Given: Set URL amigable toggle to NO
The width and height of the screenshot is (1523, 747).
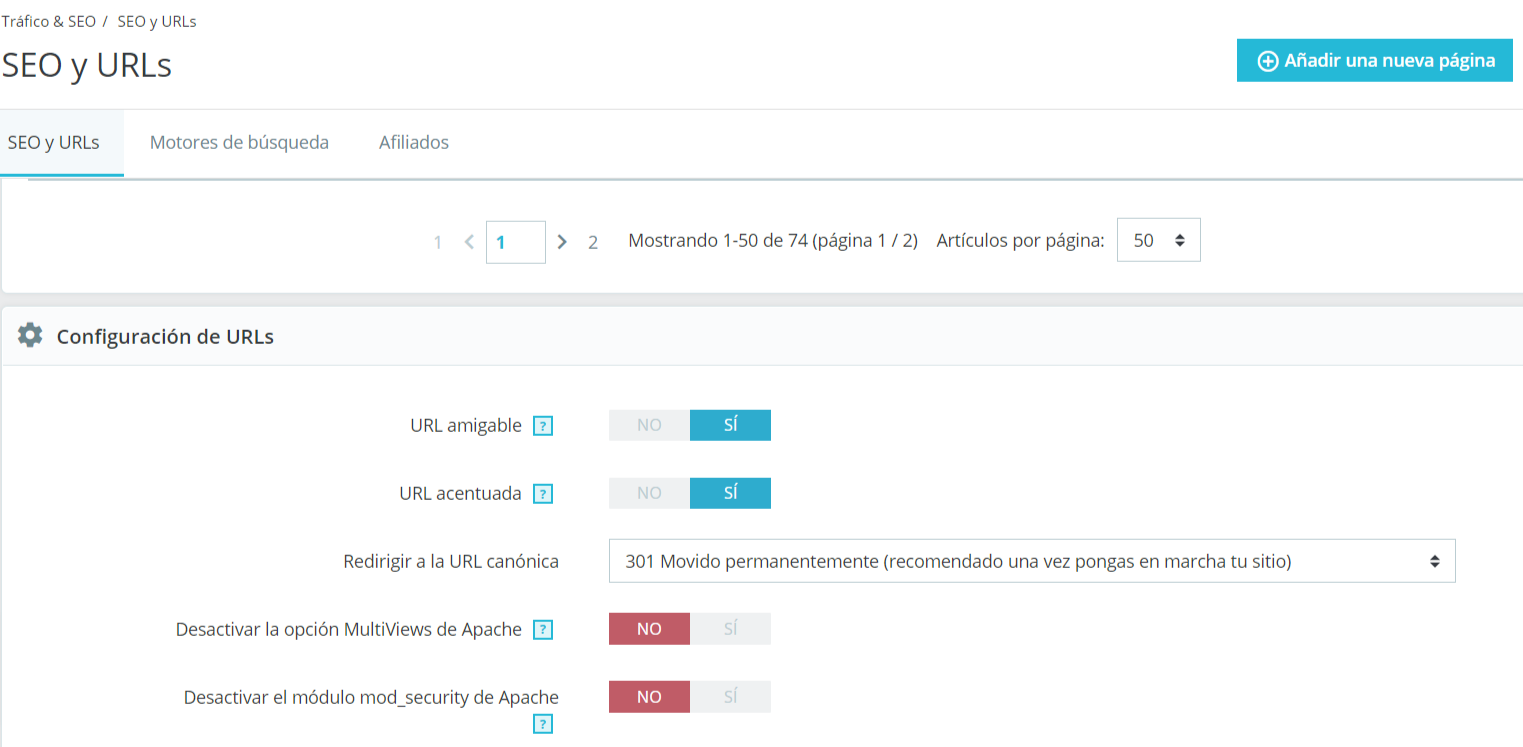Looking at the screenshot, I should 649,425.
